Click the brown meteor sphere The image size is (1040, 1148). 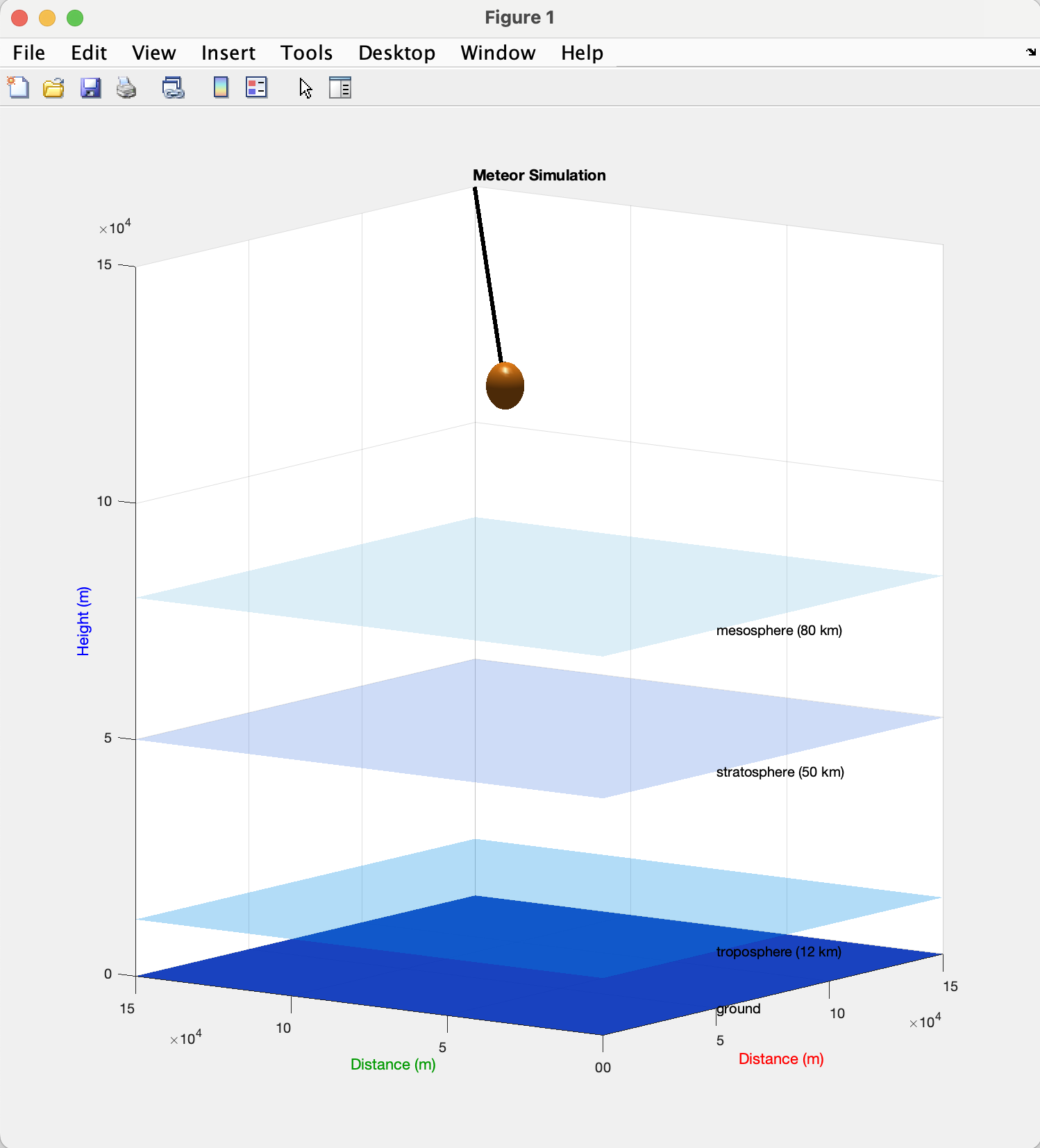point(505,385)
